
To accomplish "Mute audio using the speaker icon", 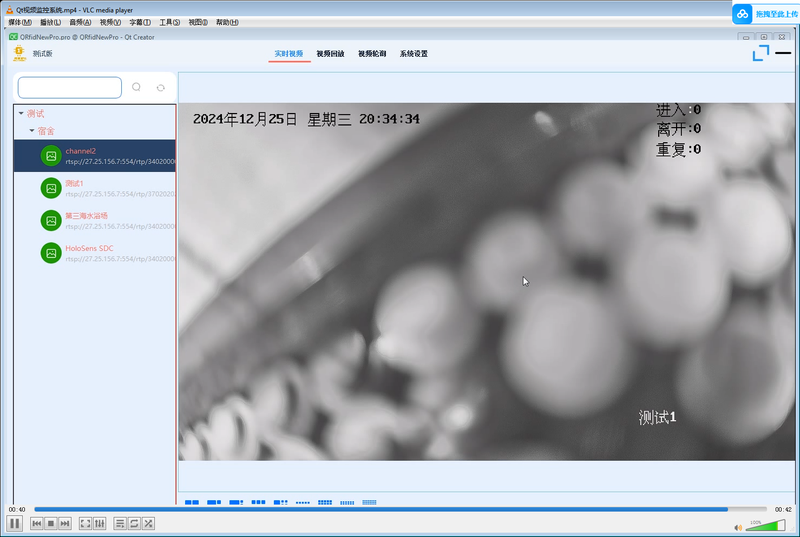I will tap(738, 527).
